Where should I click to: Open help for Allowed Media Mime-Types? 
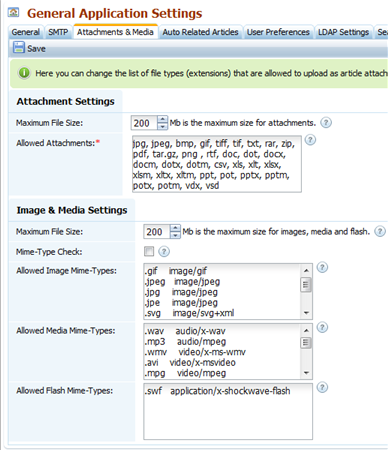pos(322,327)
